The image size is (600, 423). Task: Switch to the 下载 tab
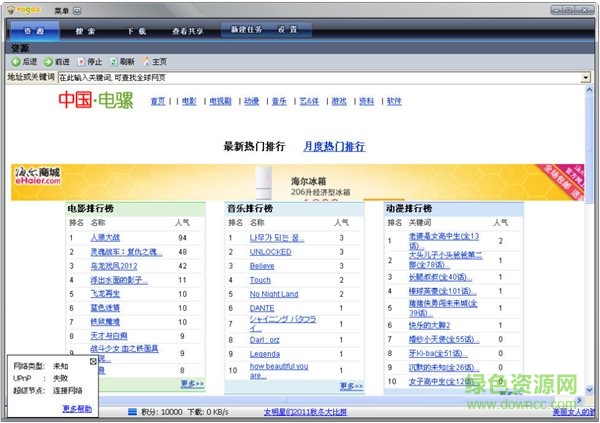(x=136, y=31)
